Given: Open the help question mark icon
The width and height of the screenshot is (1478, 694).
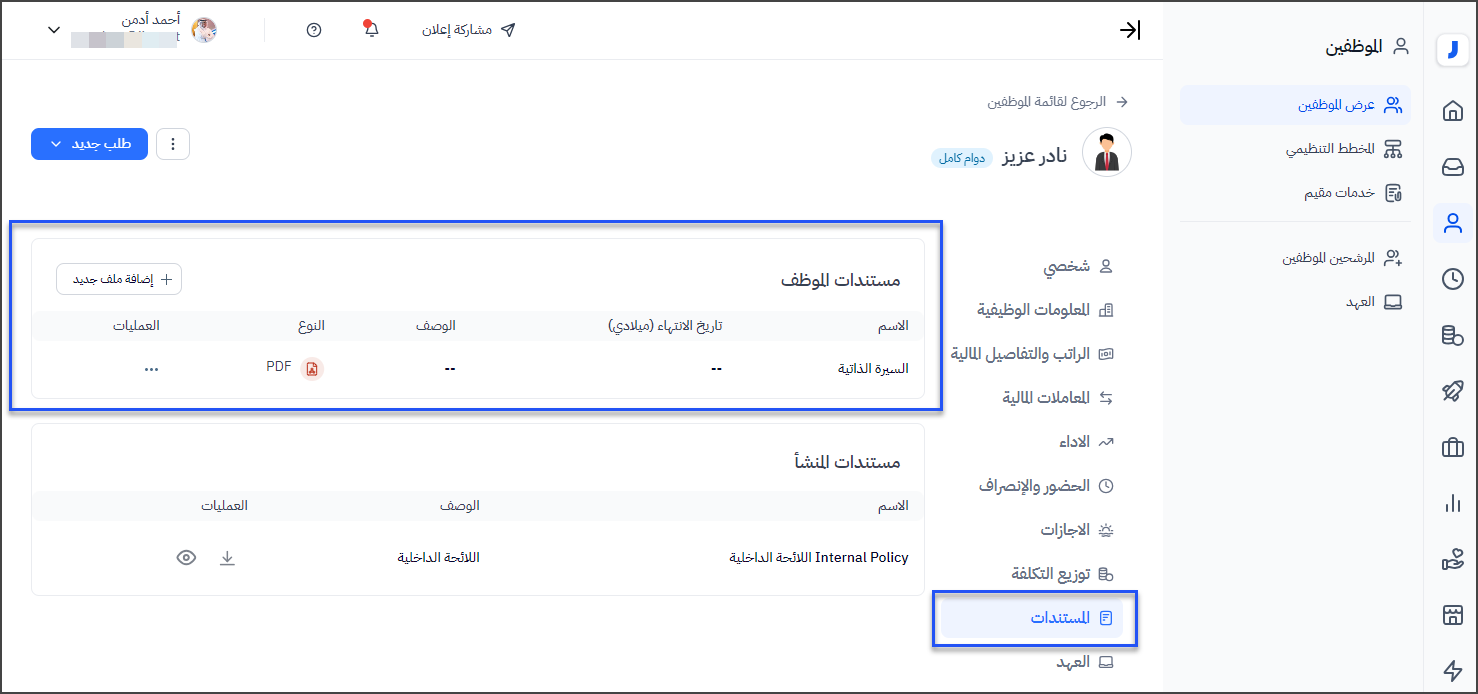Looking at the screenshot, I should [x=314, y=30].
